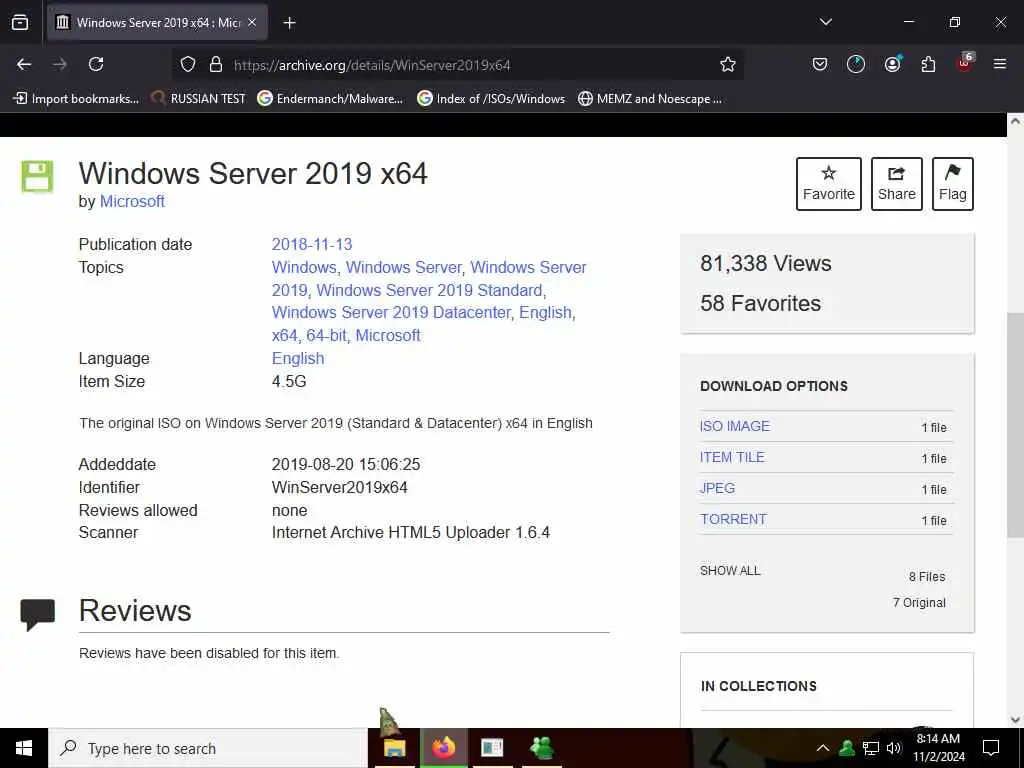Click the 58 Favorites text

click(x=760, y=303)
